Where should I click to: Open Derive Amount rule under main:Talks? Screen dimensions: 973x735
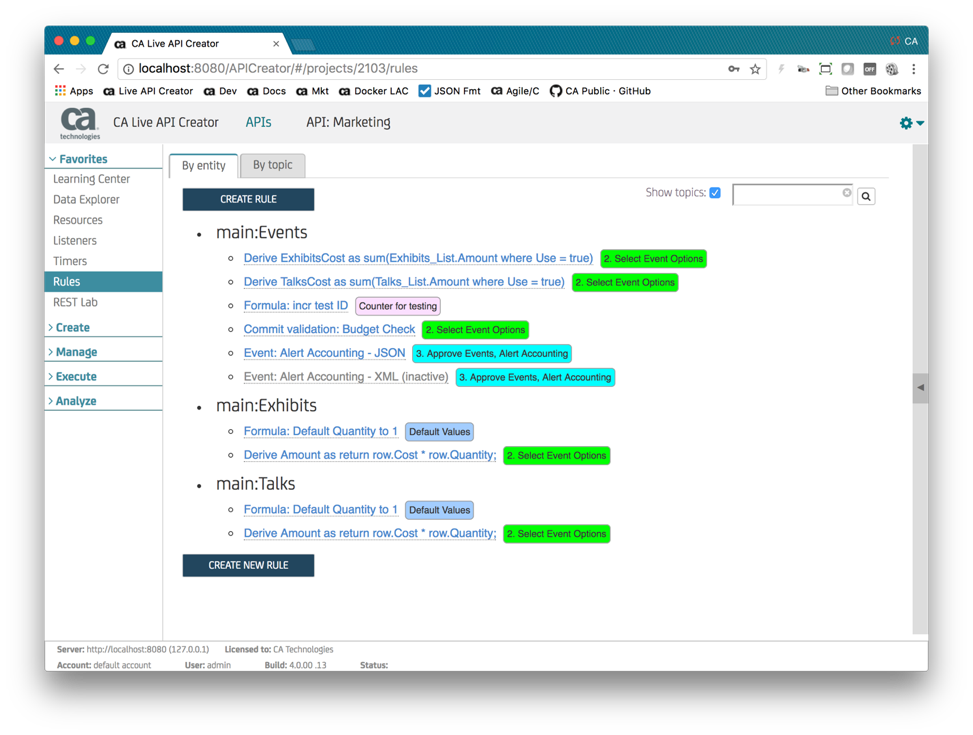[370, 533]
